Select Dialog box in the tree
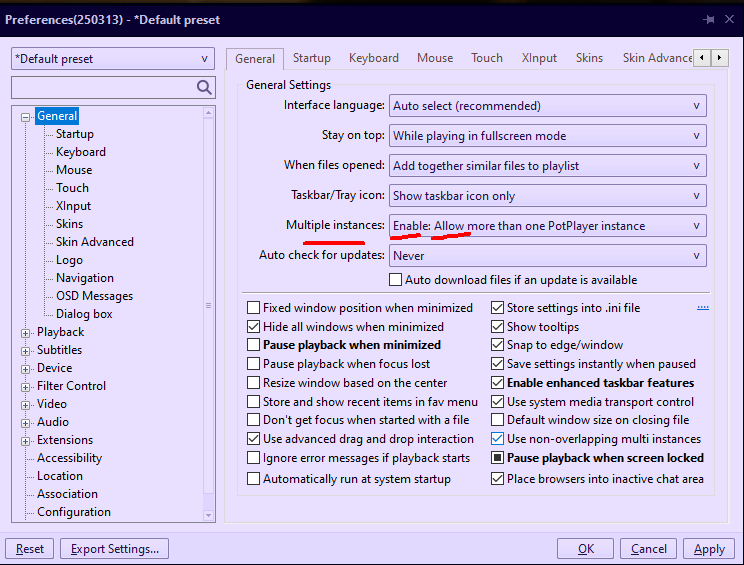 pyautogui.click(x=84, y=314)
